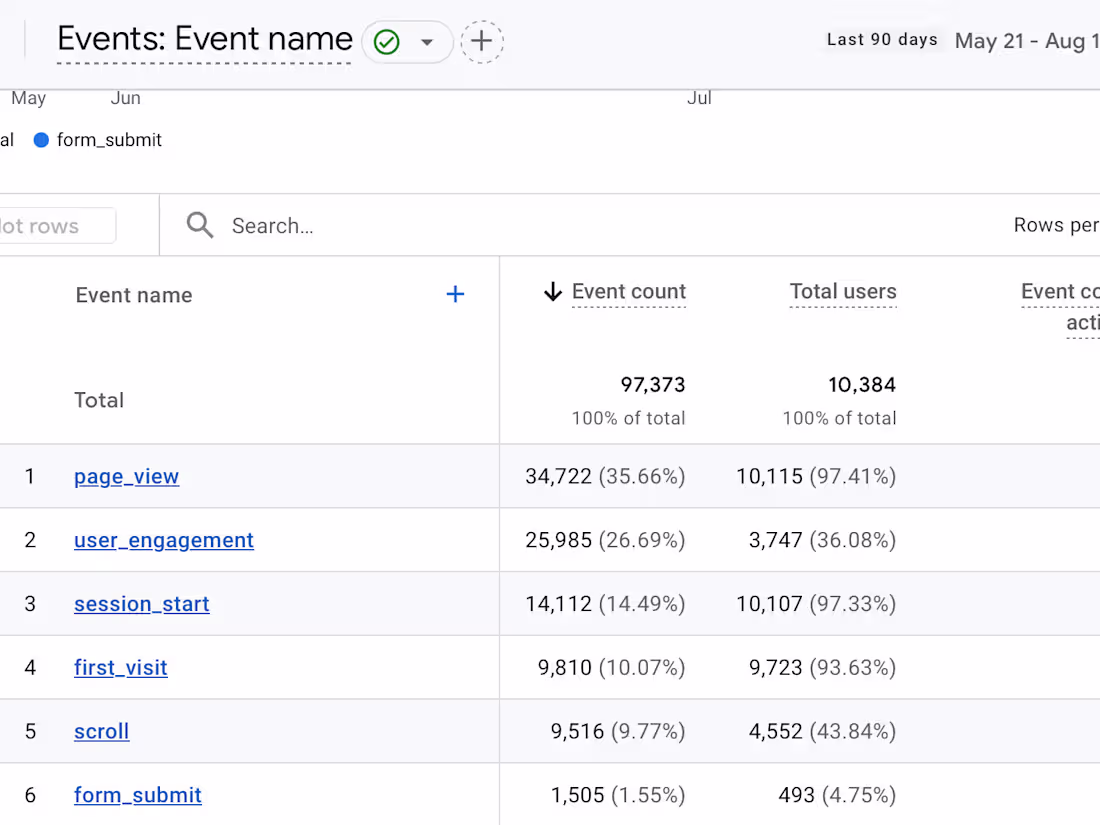Click the plus icon to add a secondary dimension
Image resolution: width=1100 pixels, height=825 pixels.
[455, 293]
